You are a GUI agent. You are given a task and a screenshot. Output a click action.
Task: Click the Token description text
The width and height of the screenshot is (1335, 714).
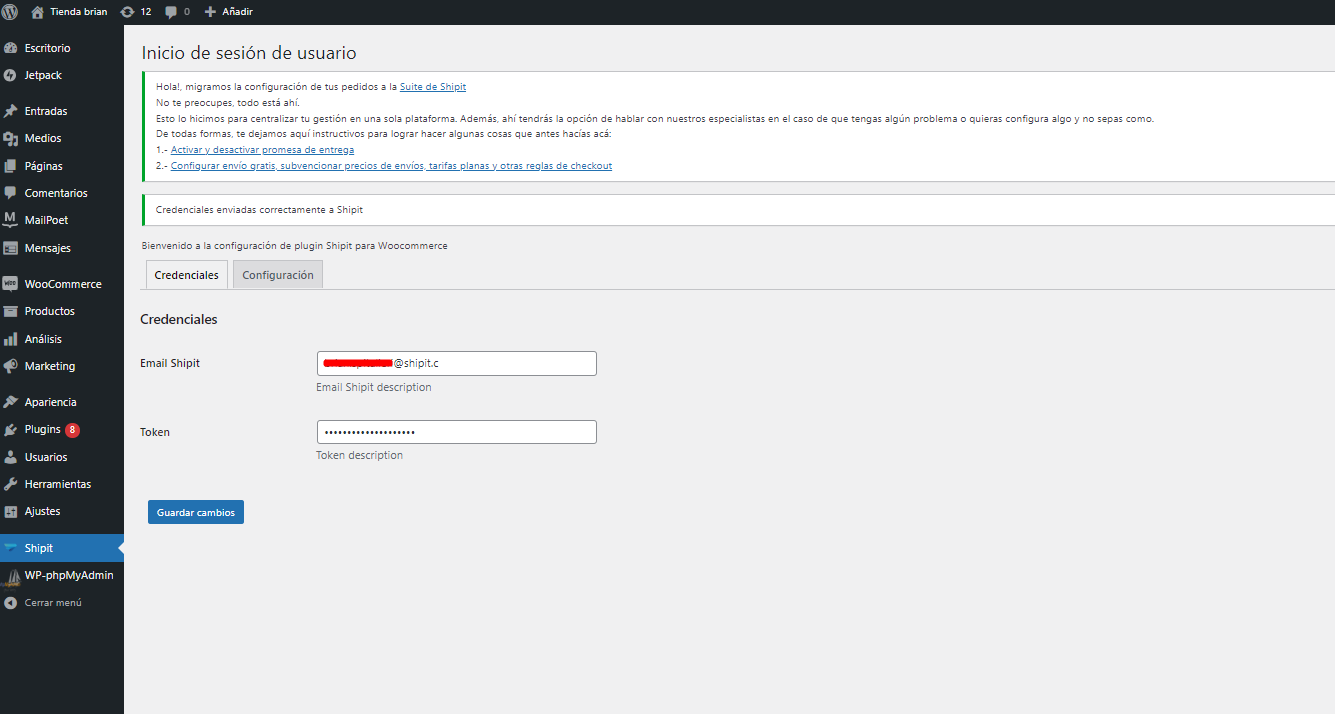(360, 455)
